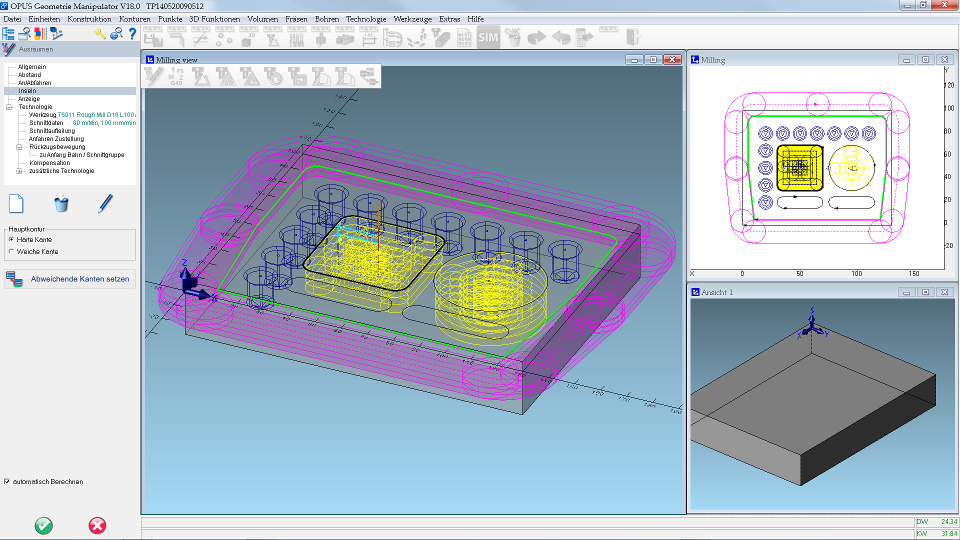Select the Weiche Kante radio button
Viewport: 960px width, 540px height.
(11, 252)
